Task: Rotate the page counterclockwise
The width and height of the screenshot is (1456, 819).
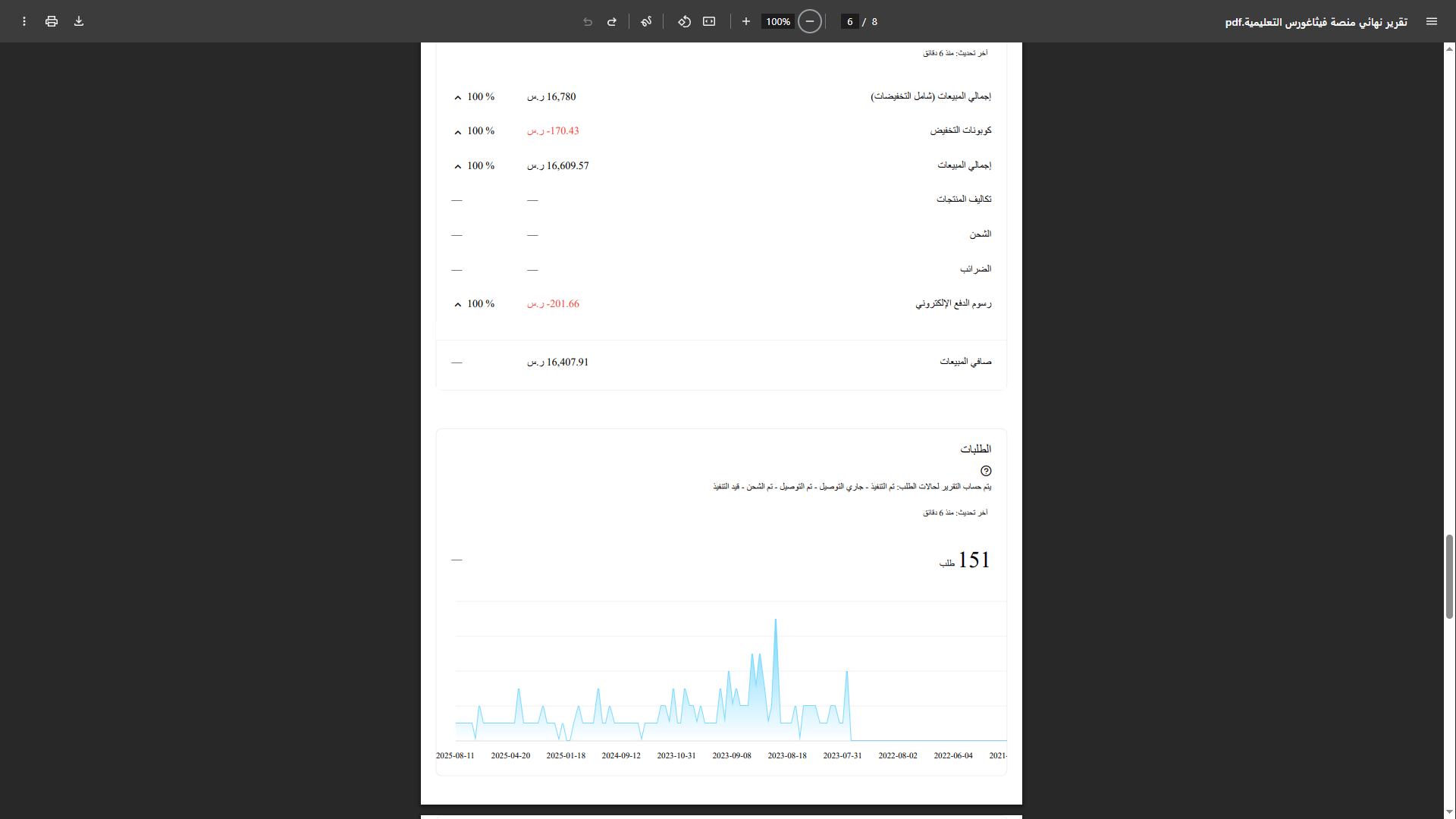Action: click(684, 21)
